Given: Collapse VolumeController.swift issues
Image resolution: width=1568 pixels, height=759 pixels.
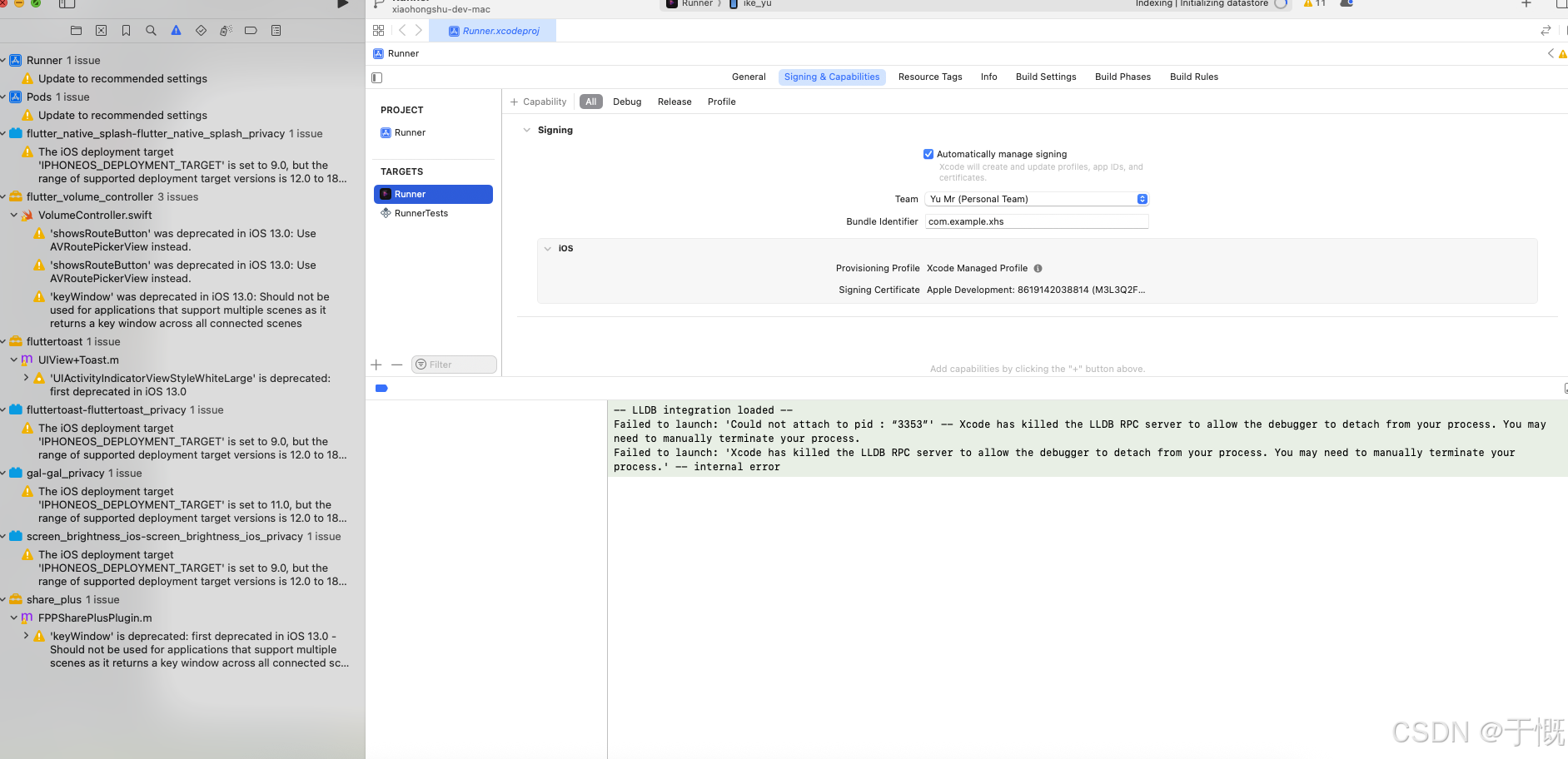Looking at the screenshot, I should tap(14, 216).
